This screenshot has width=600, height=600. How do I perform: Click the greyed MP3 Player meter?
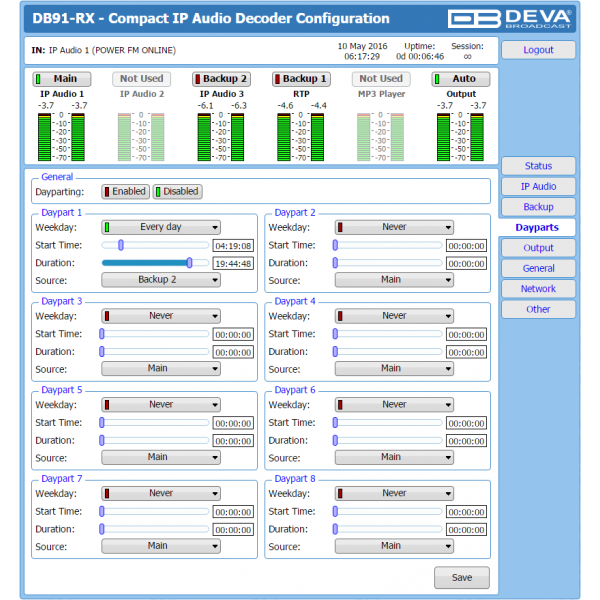click(381, 137)
